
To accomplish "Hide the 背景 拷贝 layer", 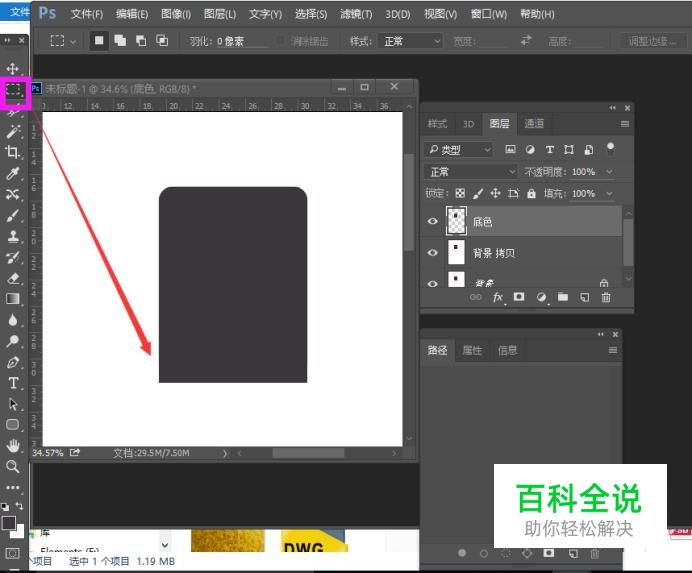I will (432, 253).
